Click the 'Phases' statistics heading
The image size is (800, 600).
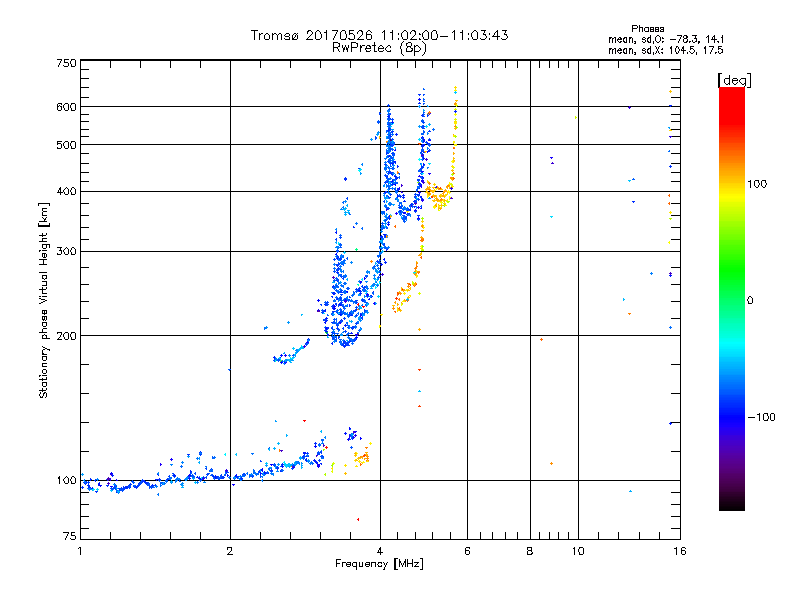click(x=647, y=29)
